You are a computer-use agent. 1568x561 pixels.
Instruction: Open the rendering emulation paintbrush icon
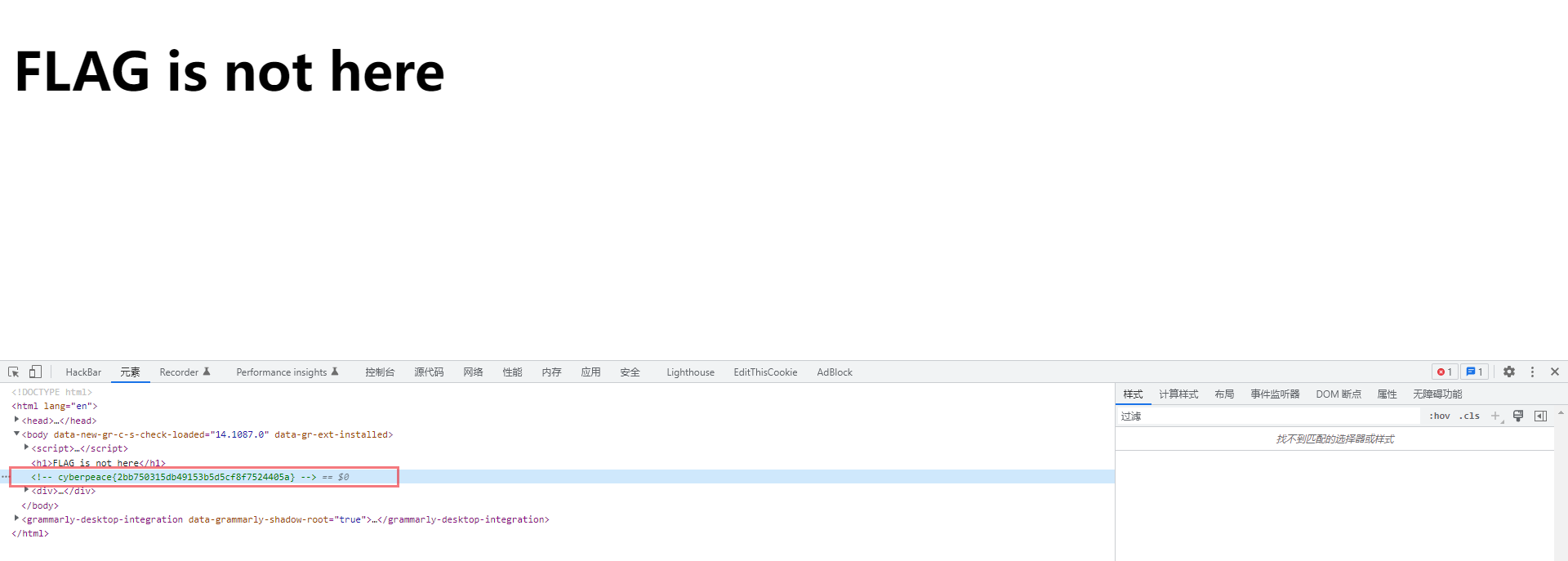pos(1518,416)
